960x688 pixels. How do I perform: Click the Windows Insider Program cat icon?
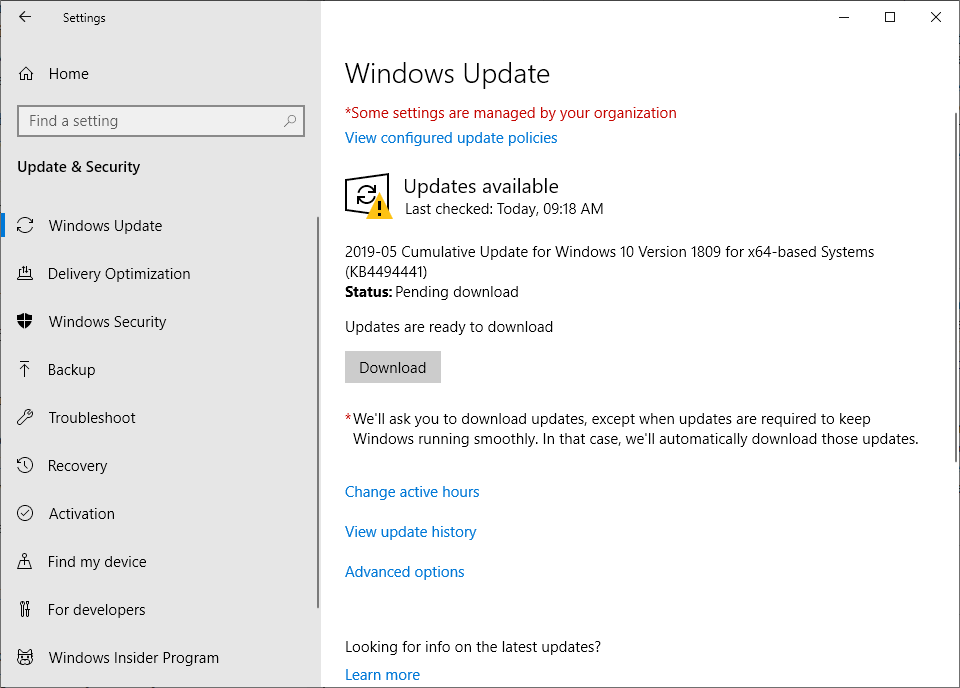[x=25, y=657]
